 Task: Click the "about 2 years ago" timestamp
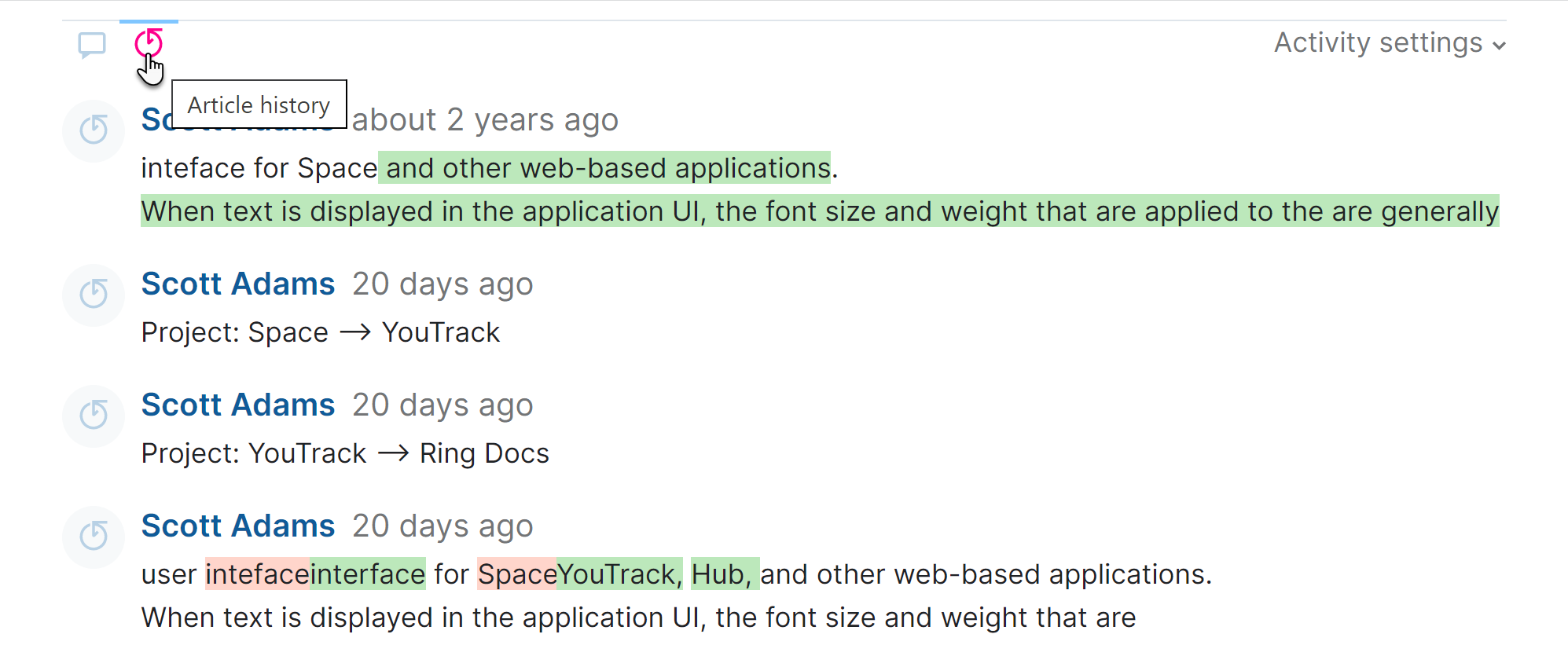click(485, 120)
